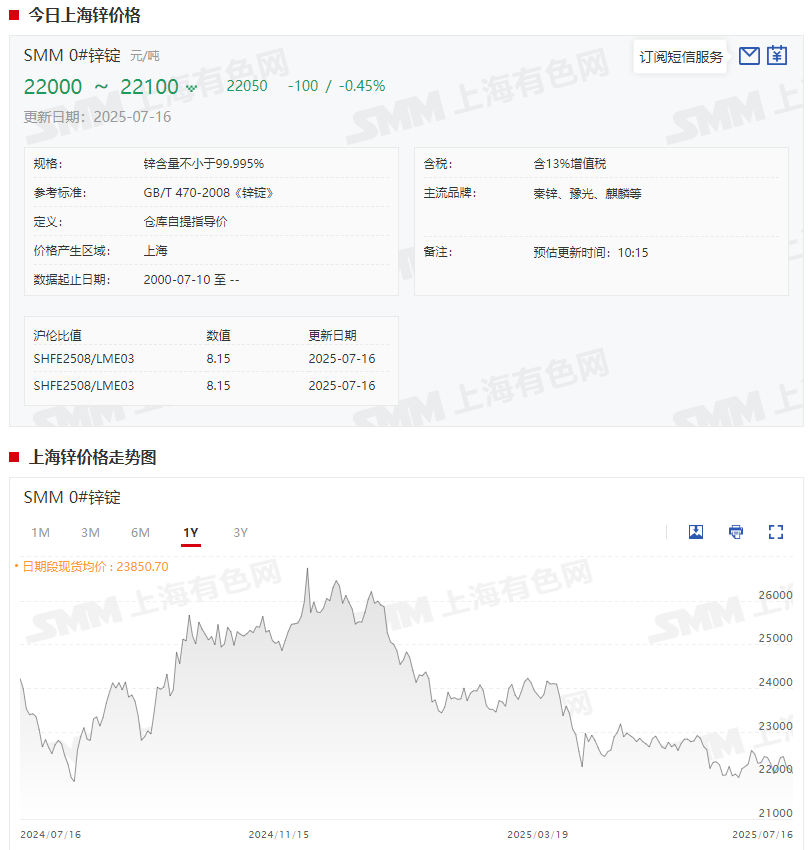Click definition value 仓库自提指导价
The image size is (809, 850).
[x=185, y=222]
